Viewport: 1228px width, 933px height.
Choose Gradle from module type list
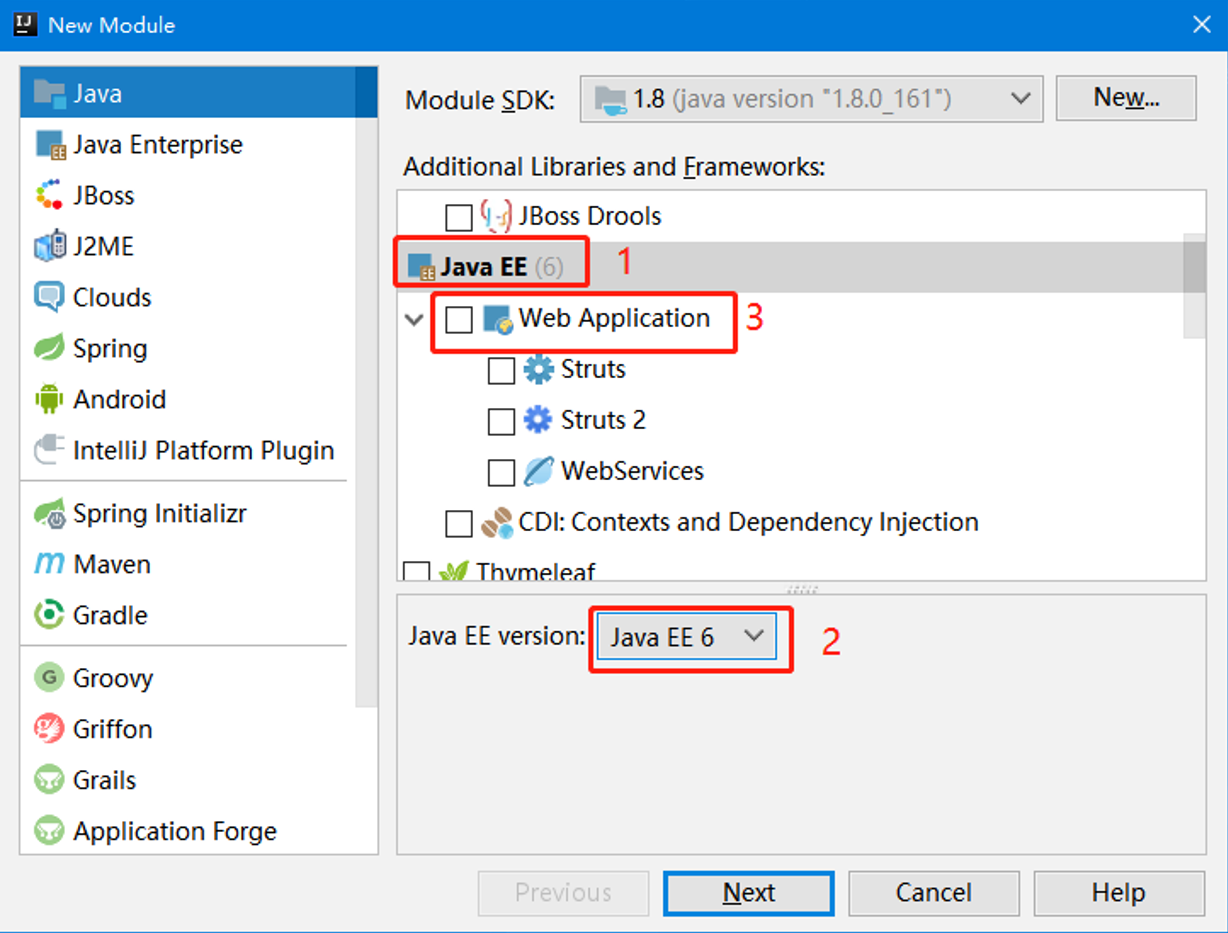188,615
